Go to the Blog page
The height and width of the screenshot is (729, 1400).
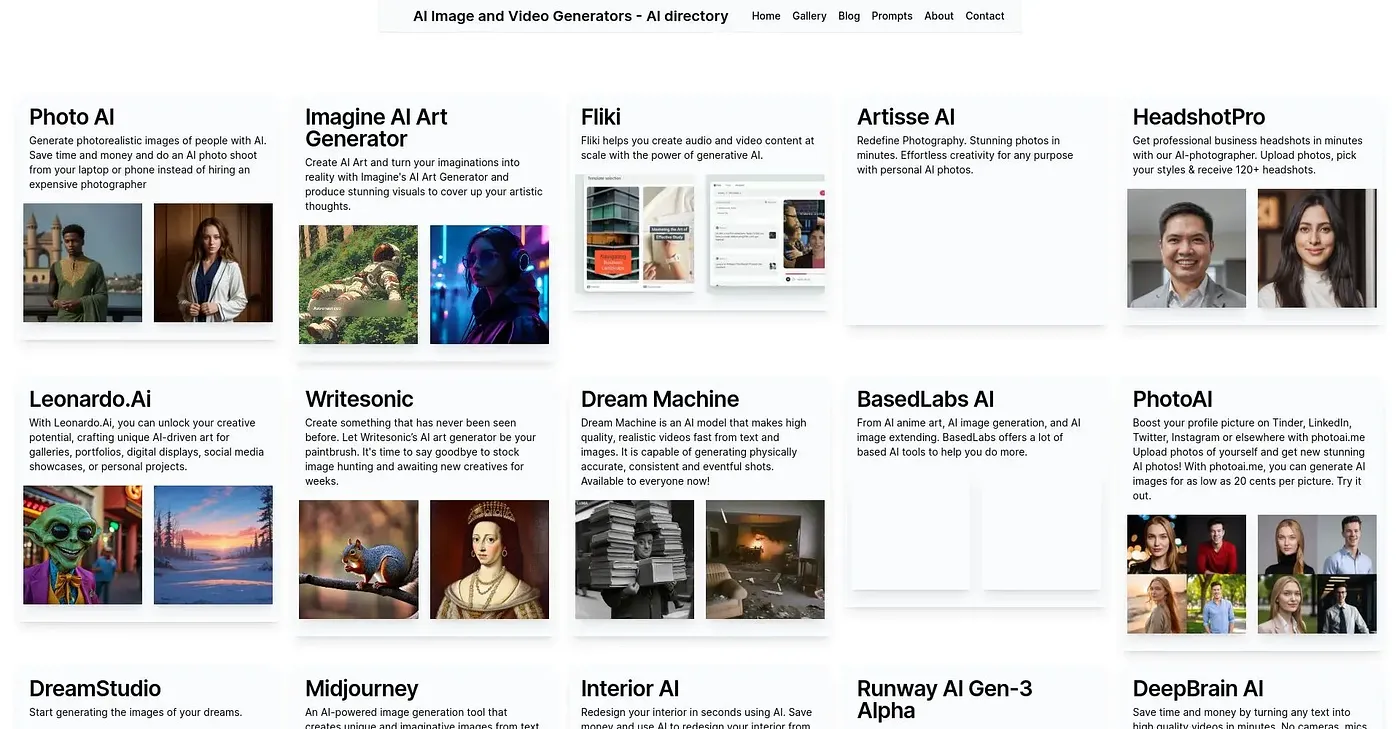coord(849,16)
